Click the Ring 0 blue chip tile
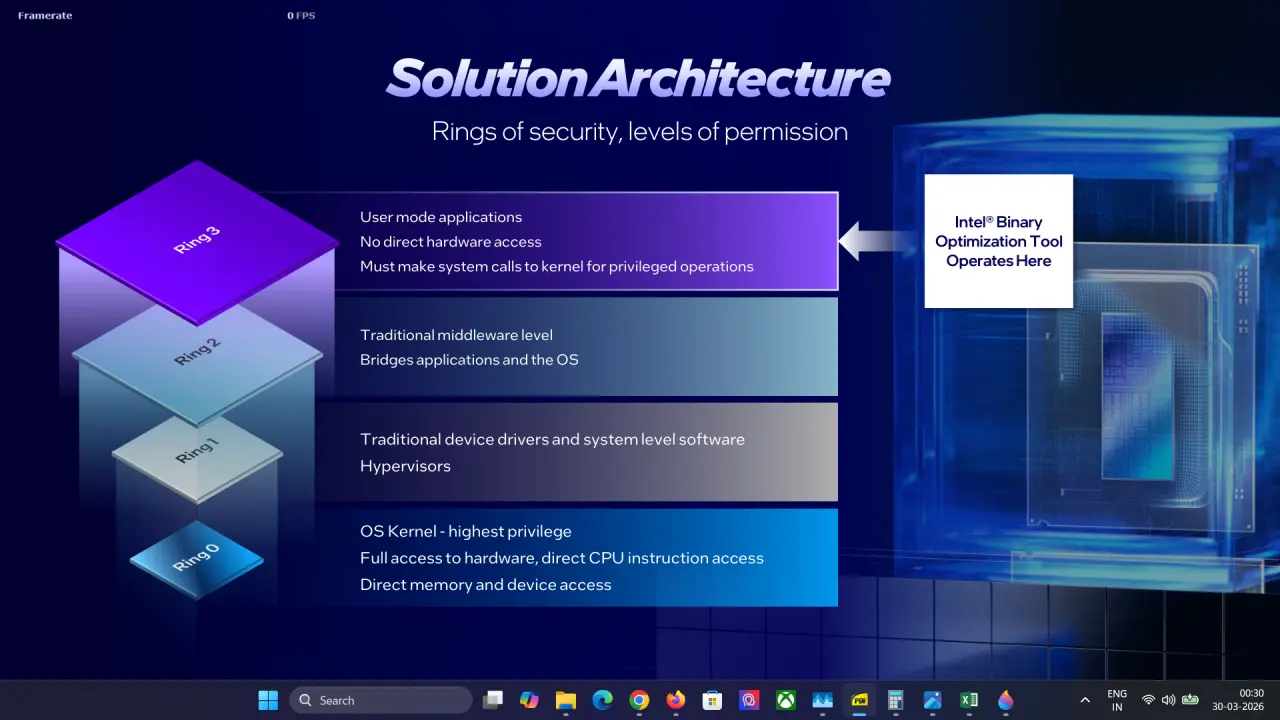Viewport: 1280px width, 720px height. point(196,559)
